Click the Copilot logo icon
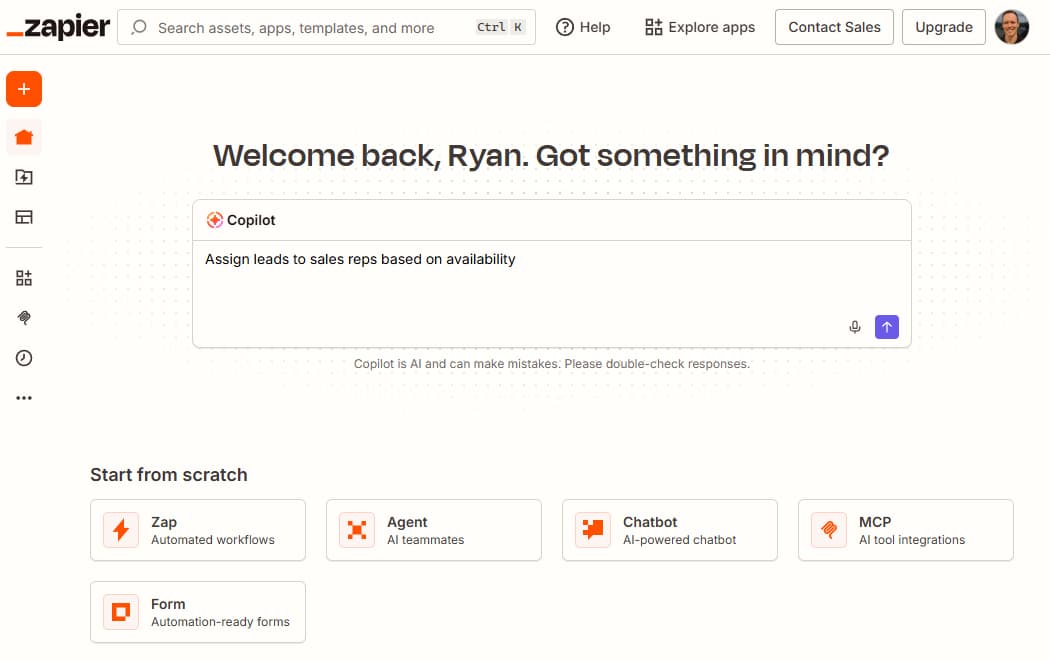 pos(214,220)
